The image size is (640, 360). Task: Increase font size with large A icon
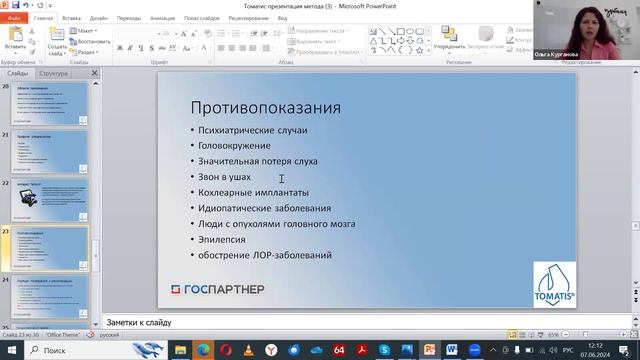point(184,34)
